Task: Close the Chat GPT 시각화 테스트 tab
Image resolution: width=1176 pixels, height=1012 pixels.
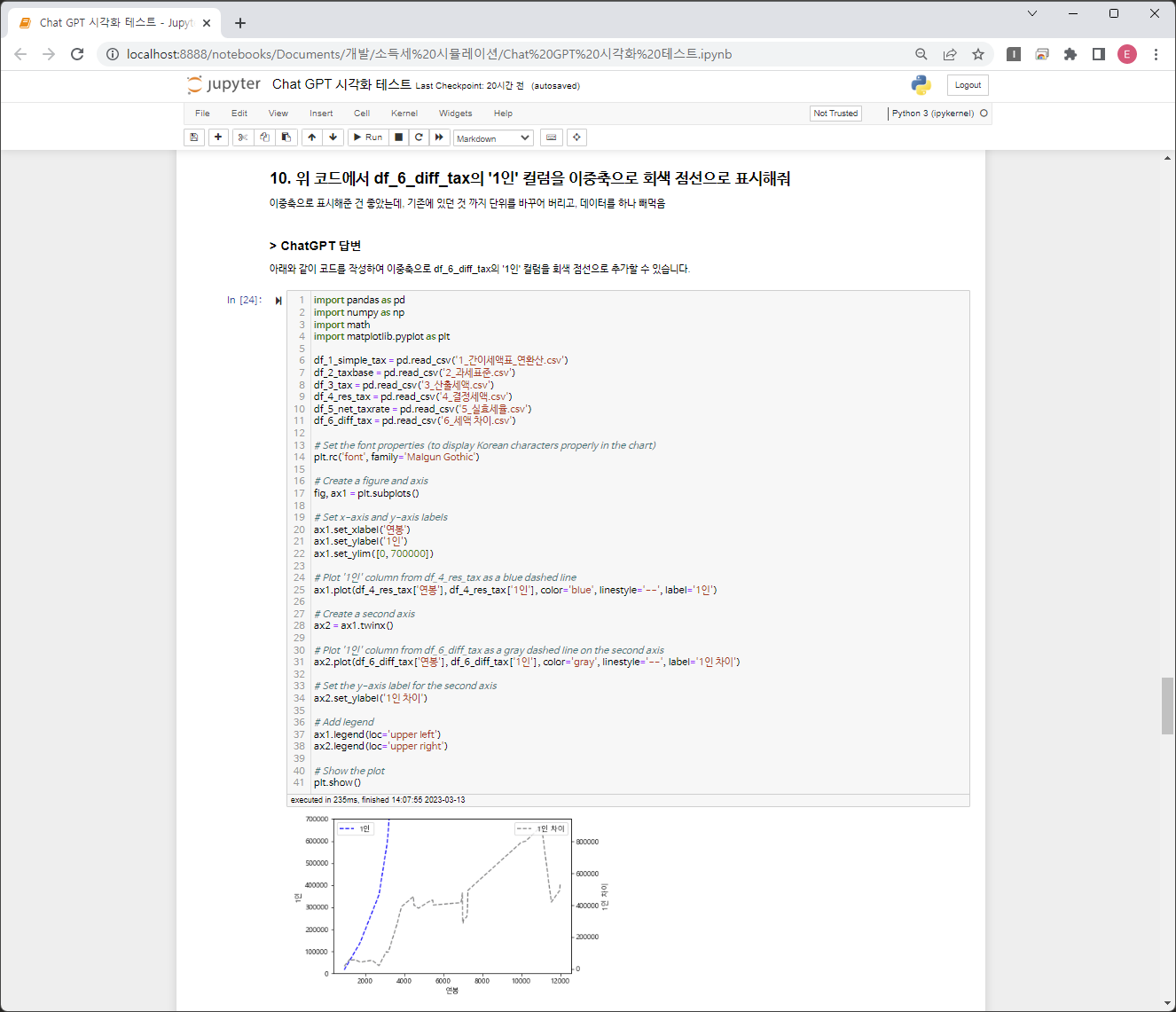Action: click(x=207, y=23)
